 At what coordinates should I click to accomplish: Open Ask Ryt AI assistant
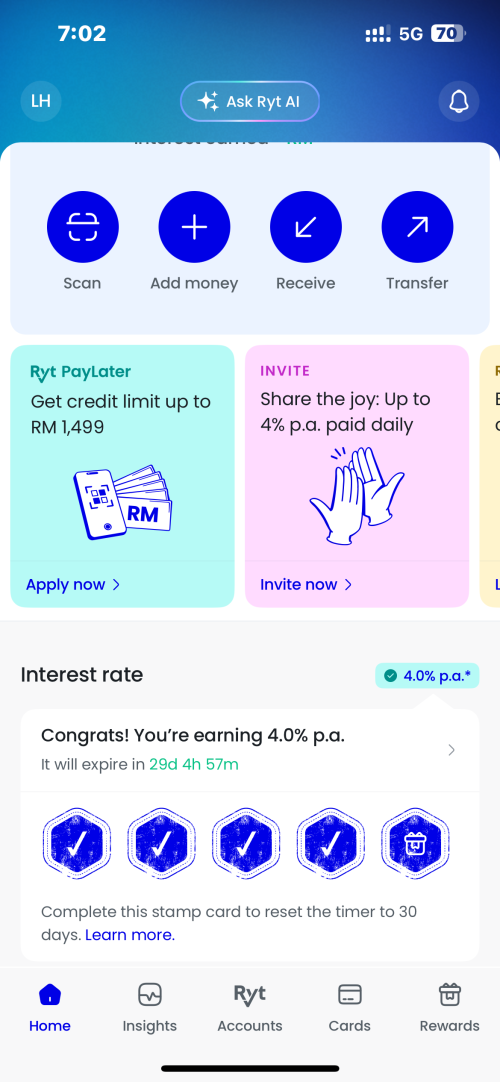(250, 101)
